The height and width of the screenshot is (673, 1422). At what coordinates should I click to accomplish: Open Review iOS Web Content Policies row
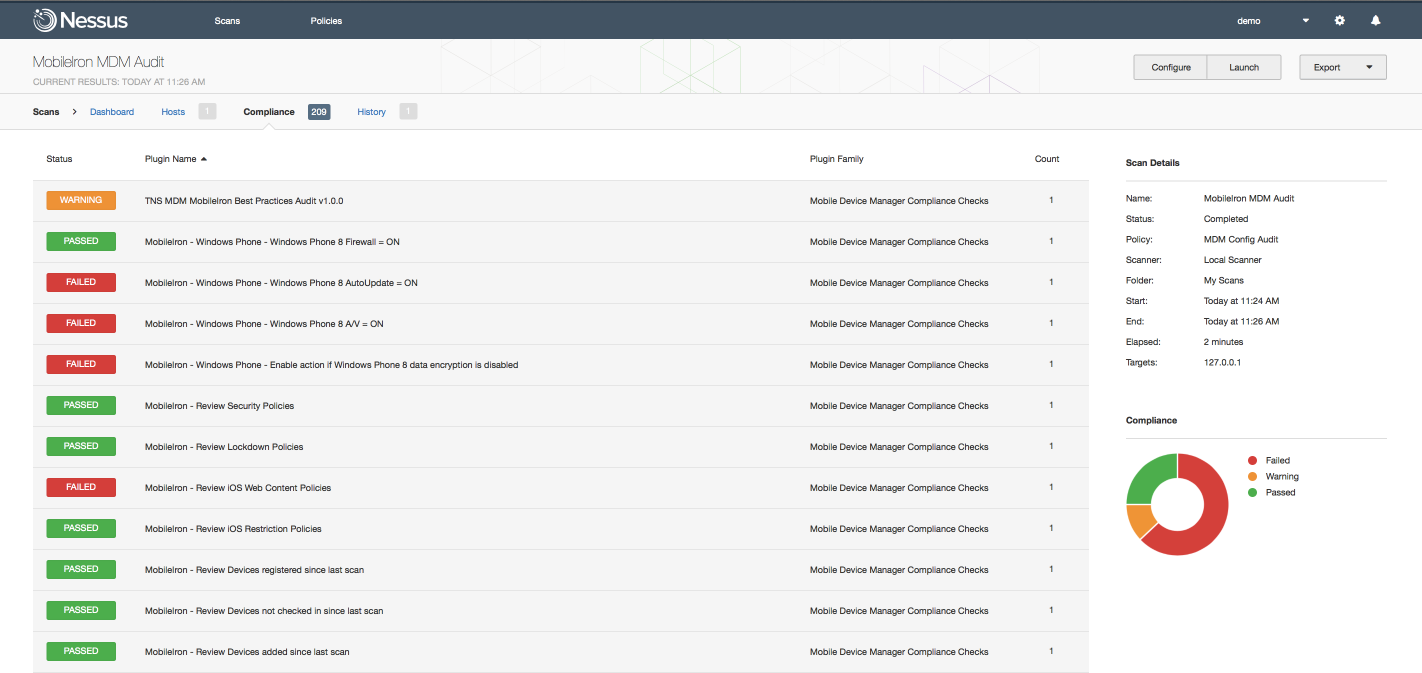point(561,488)
